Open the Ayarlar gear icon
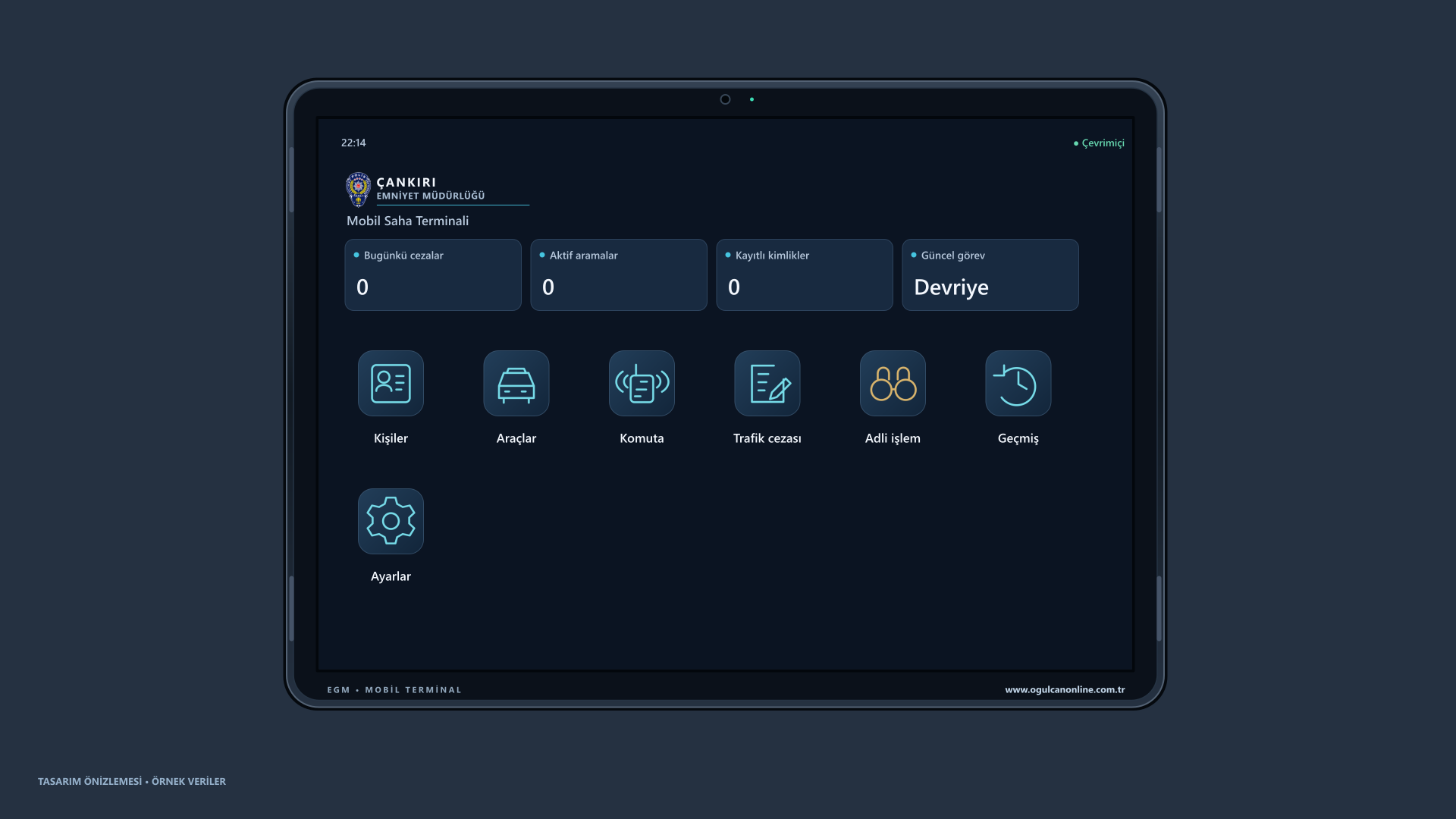Screen dimensions: 1456x819 (x=391, y=521)
